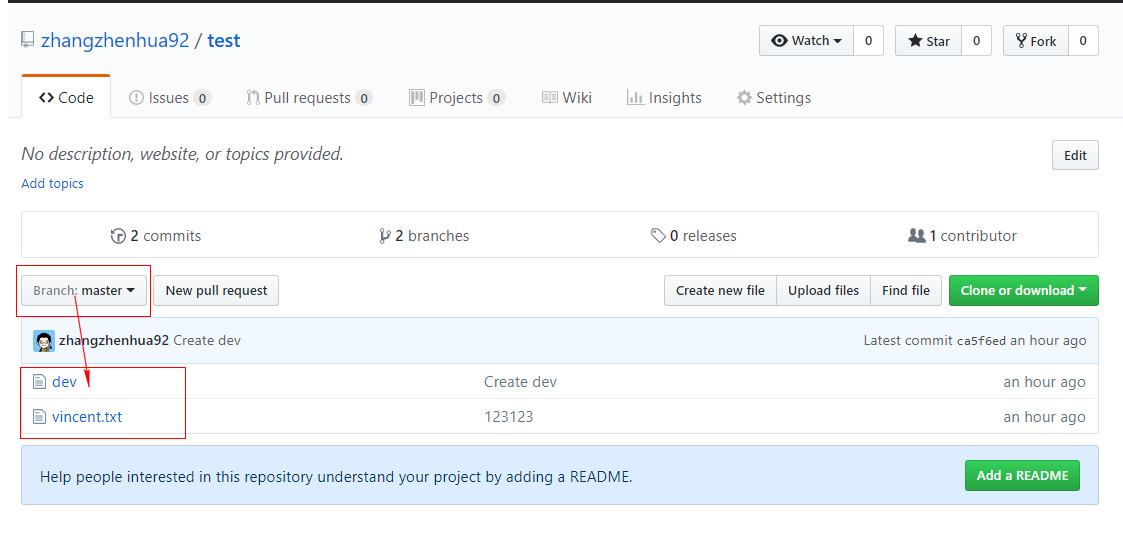Open the Pull requests tab
1123x537 pixels.
pos(308,98)
